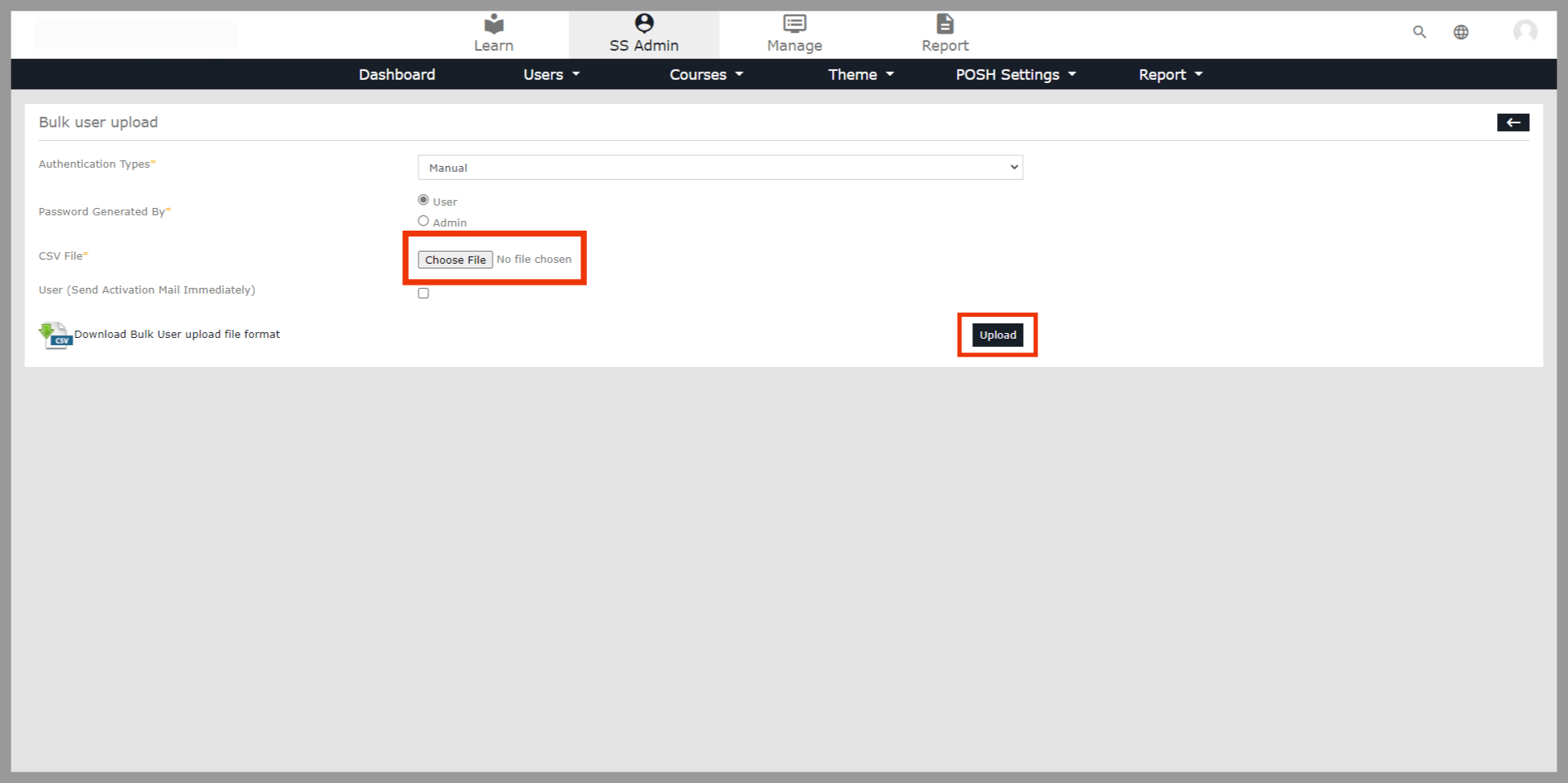
Task: Click the Choose File button
Action: [455, 260]
